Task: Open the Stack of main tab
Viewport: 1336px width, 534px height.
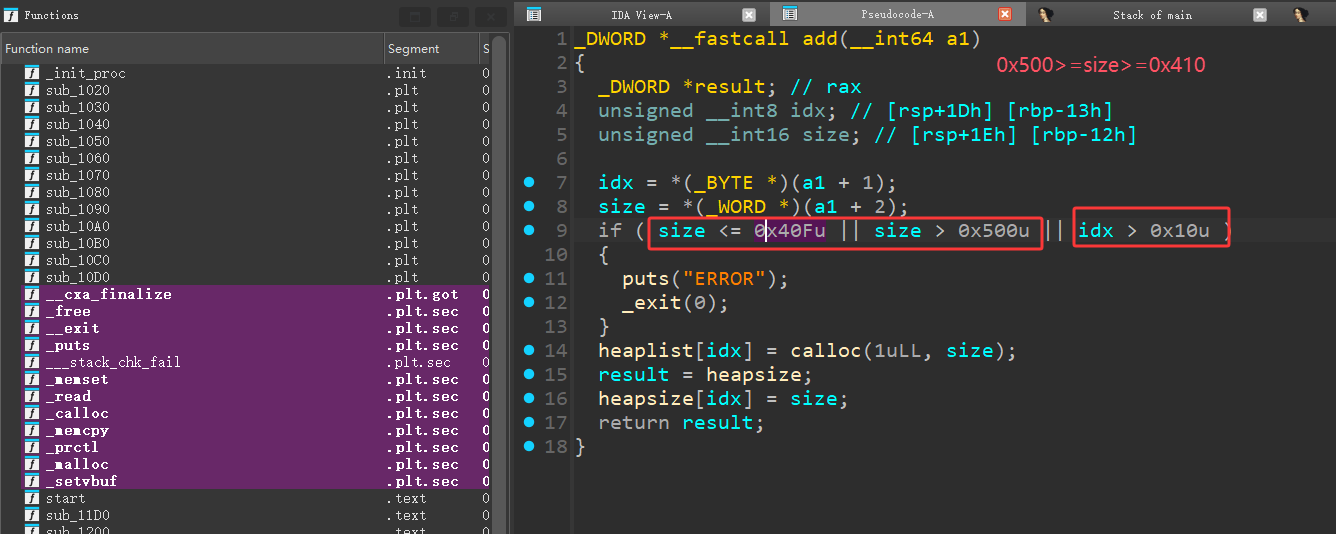Action: [x=1152, y=15]
